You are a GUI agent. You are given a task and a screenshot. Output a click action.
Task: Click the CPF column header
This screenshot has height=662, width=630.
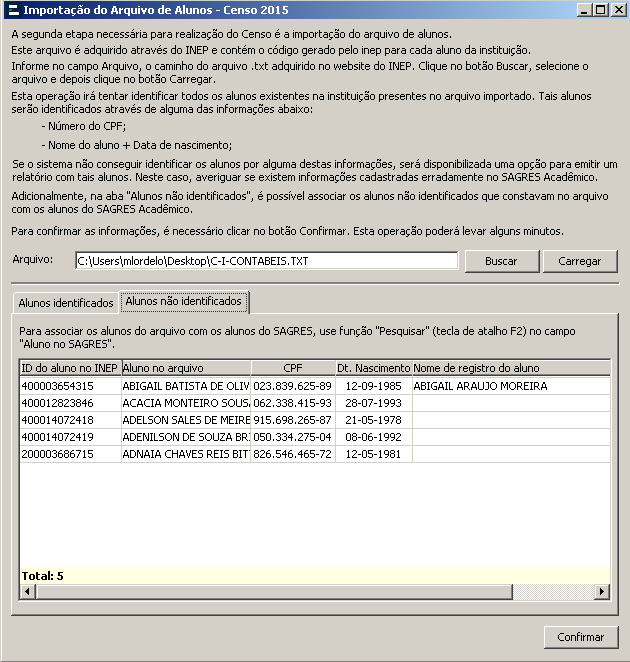pos(292,368)
